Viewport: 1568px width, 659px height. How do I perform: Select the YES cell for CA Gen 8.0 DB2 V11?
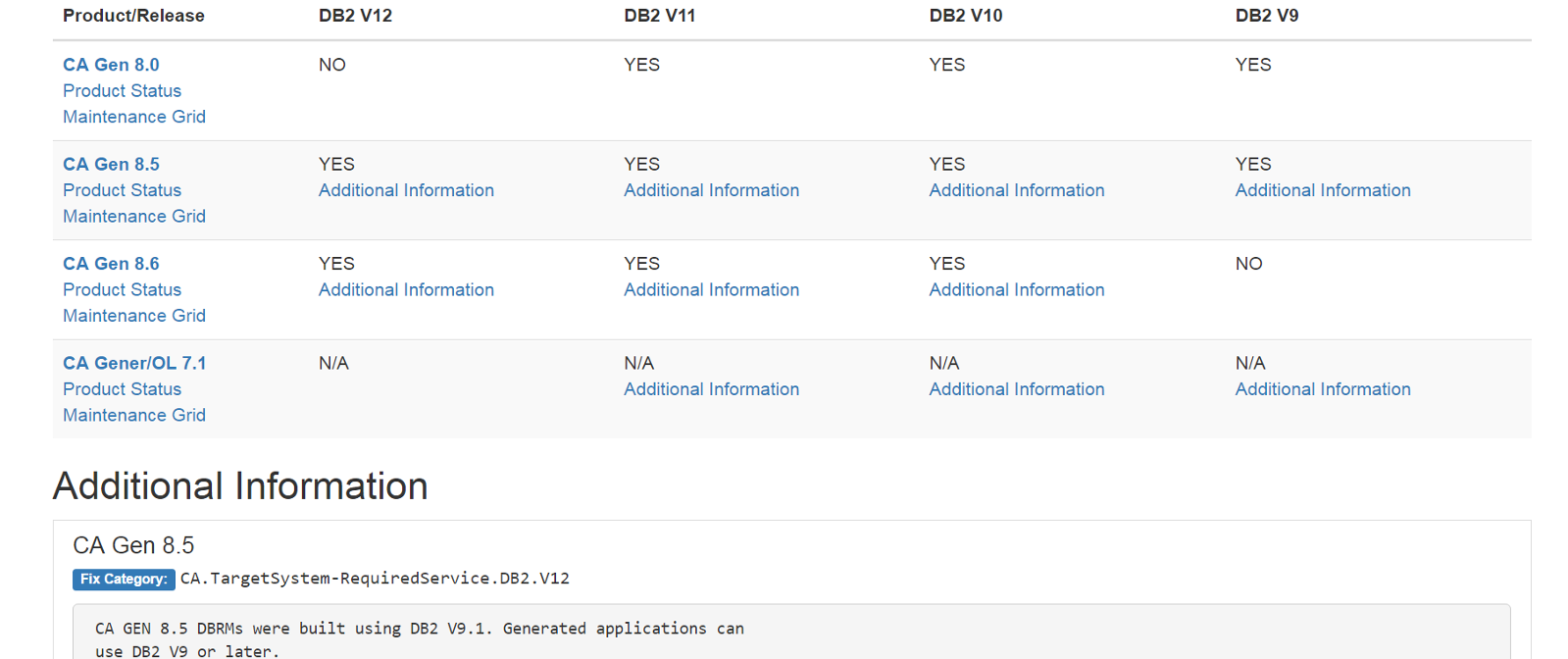click(642, 65)
